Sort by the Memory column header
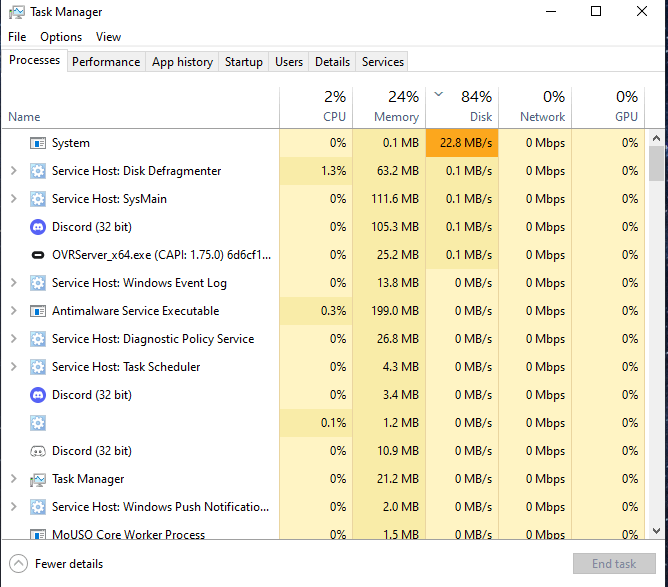 (389, 108)
